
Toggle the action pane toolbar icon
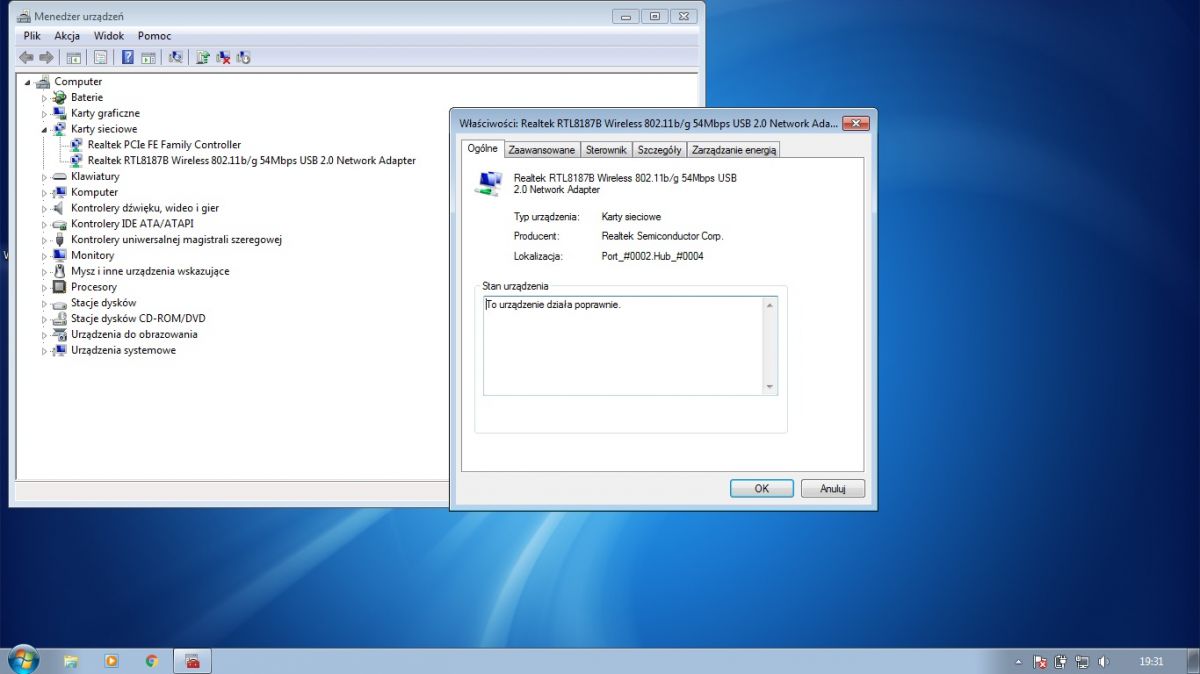pyautogui.click(x=148, y=57)
